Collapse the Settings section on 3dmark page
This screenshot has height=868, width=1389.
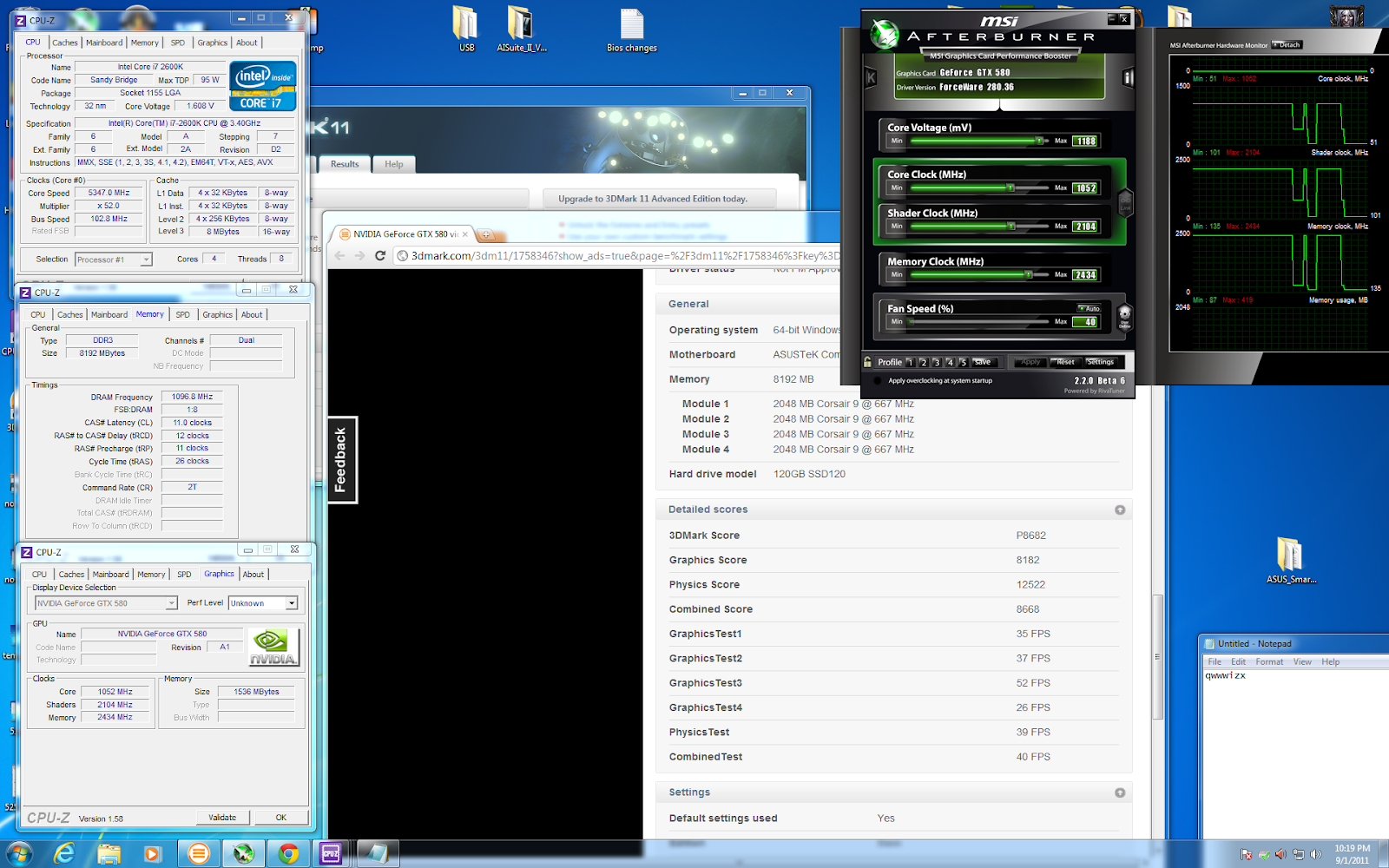[x=1120, y=792]
